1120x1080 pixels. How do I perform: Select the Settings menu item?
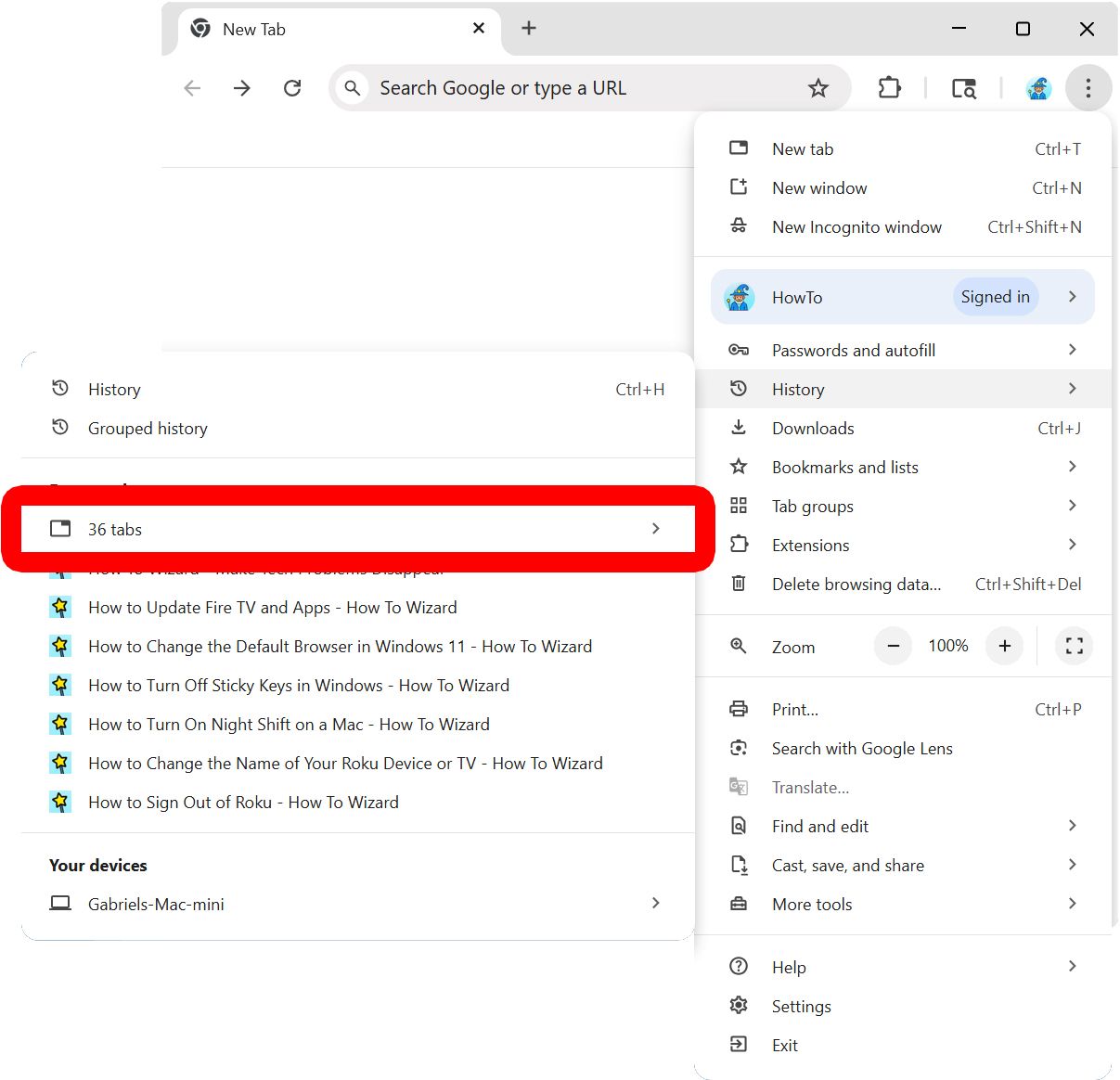coord(801,1006)
